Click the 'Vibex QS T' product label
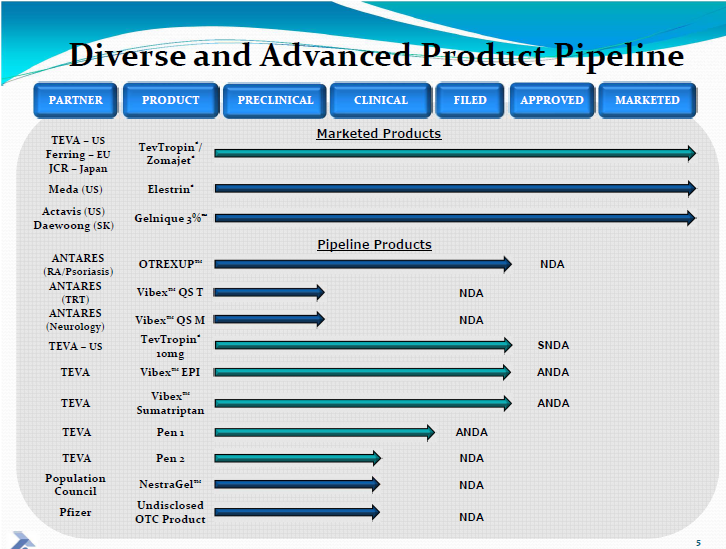 [x=170, y=293]
